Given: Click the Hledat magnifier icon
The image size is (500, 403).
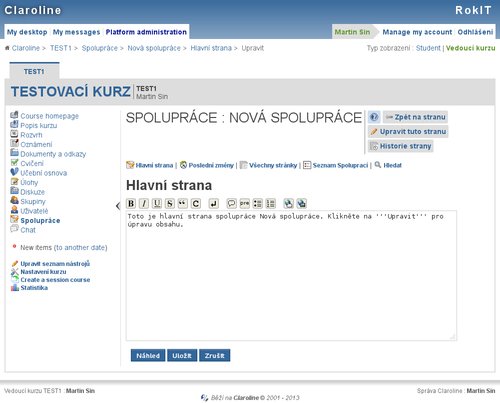Looking at the screenshot, I should [x=378, y=165].
